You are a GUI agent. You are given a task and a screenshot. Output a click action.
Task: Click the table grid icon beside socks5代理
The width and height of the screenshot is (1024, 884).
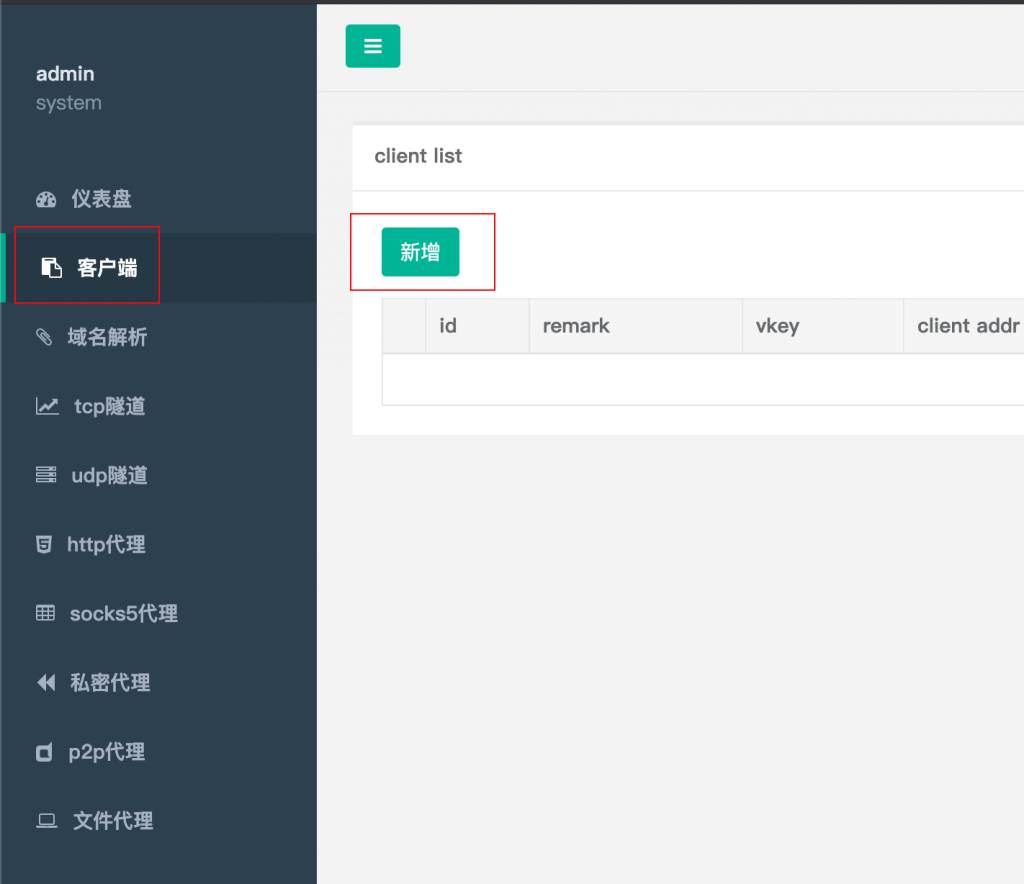(x=46, y=614)
